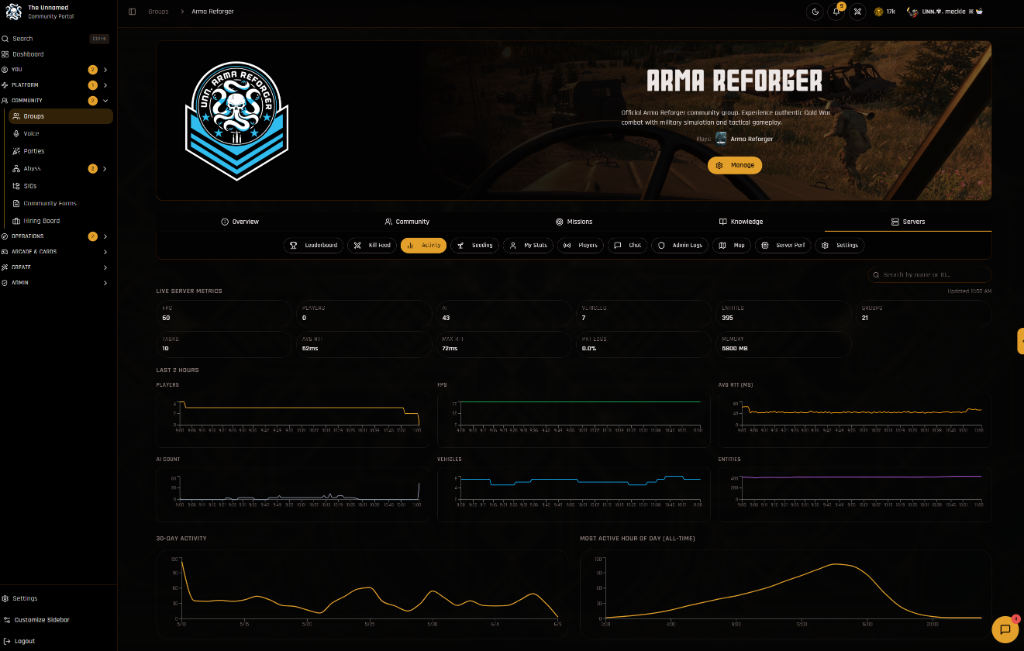Open the Seeding sub-tab
Viewport: 1024px width, 651px height.
(475, 246)
